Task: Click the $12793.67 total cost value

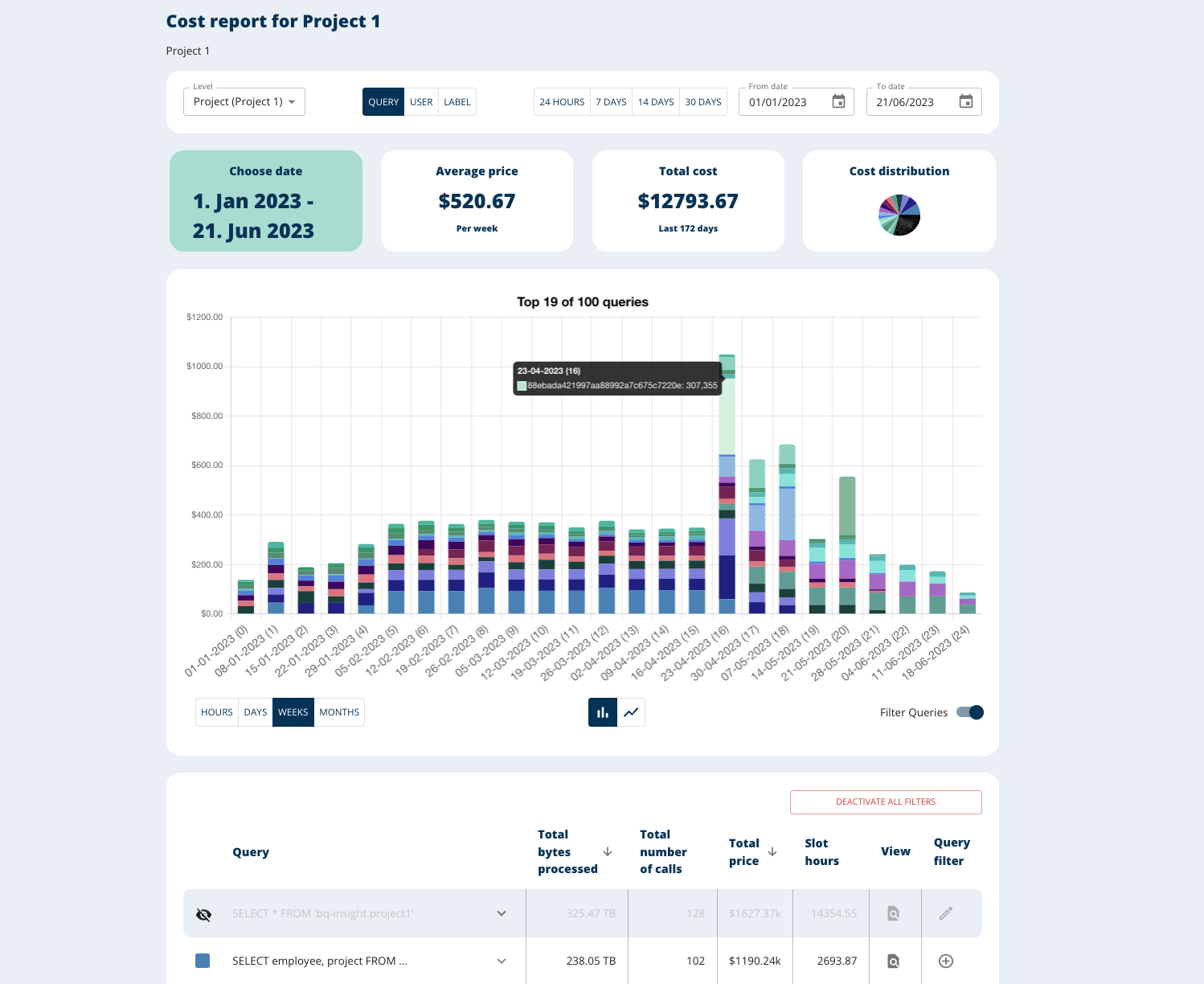Action: tap(688, 201)
